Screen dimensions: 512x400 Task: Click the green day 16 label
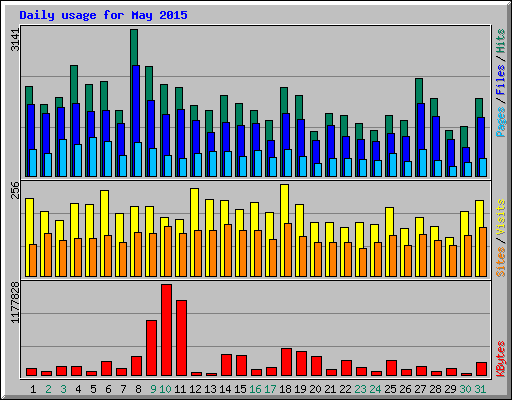pos(255,389)
